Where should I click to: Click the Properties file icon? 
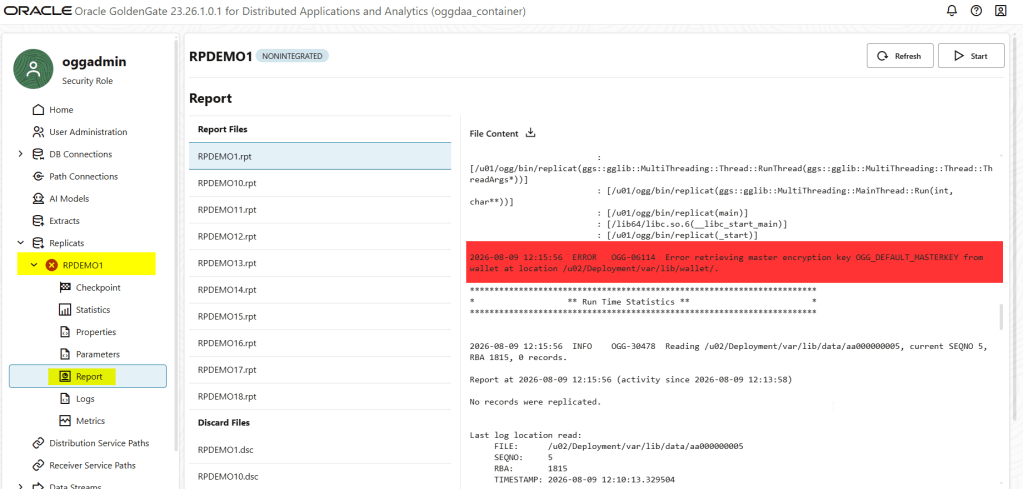click(65, 332)
